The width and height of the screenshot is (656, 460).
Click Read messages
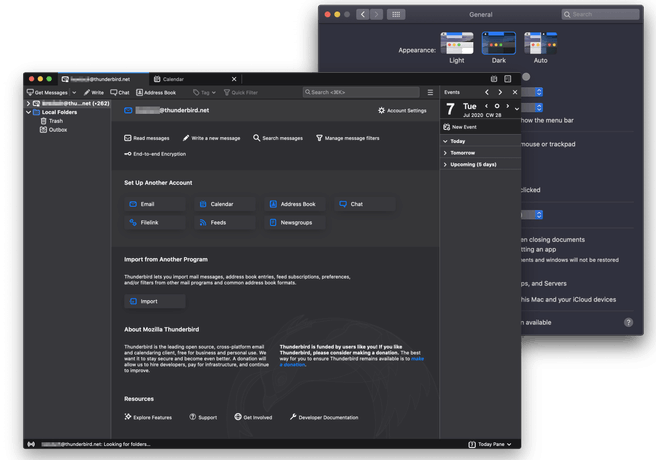click(147, 138)
